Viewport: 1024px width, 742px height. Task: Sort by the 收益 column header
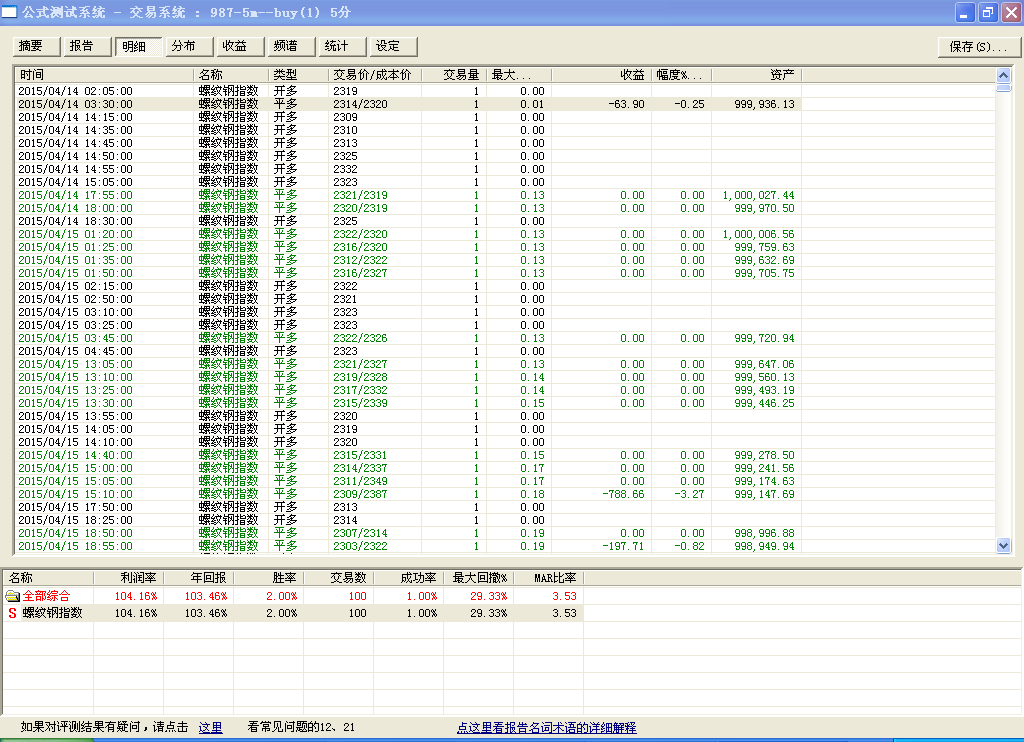pyautogui.click(x=601, y=74)
